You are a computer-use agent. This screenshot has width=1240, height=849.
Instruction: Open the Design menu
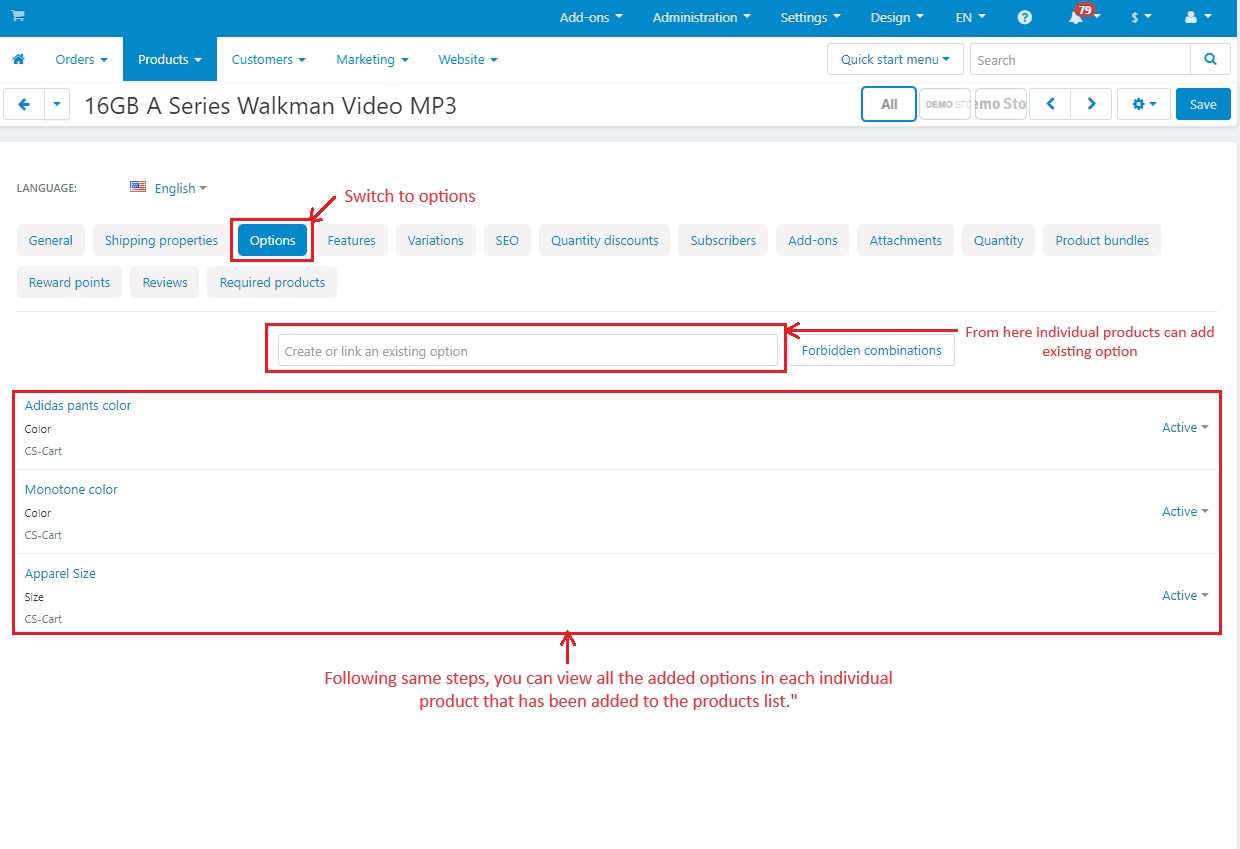pyautogui.click(x=896, y=17)
